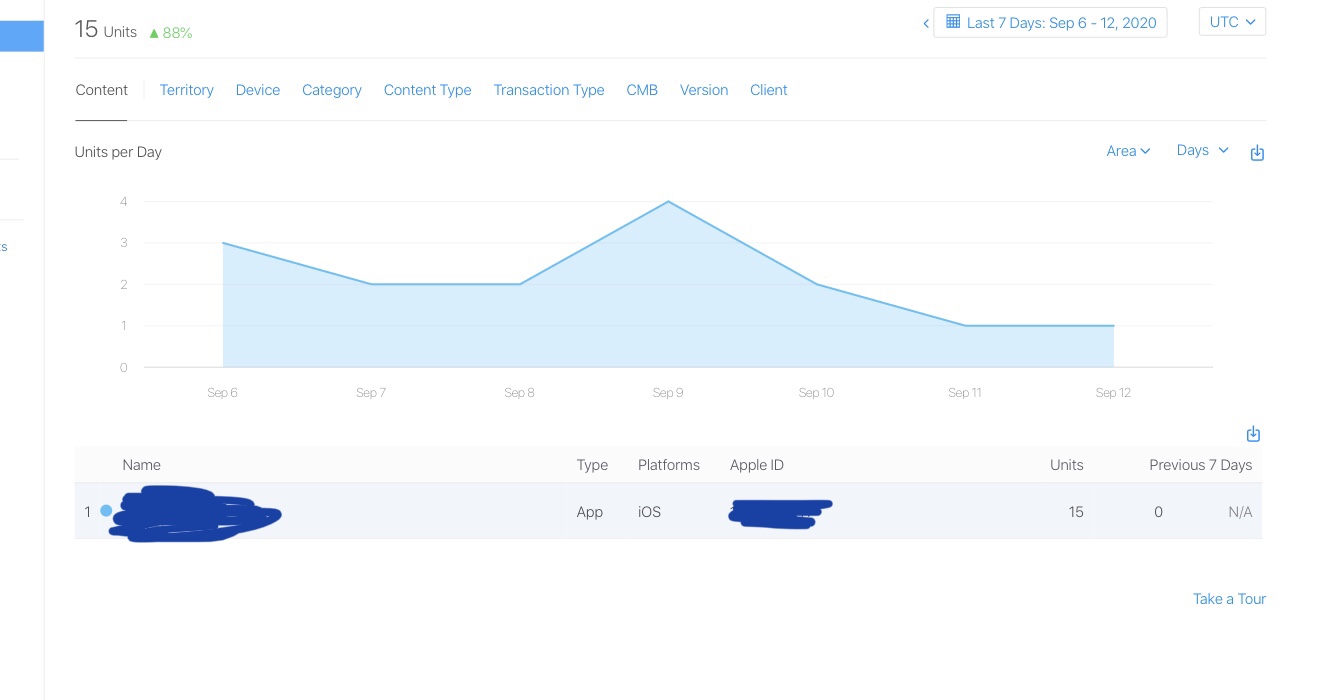Click the 0 previous period cell

pos(1158,512)
